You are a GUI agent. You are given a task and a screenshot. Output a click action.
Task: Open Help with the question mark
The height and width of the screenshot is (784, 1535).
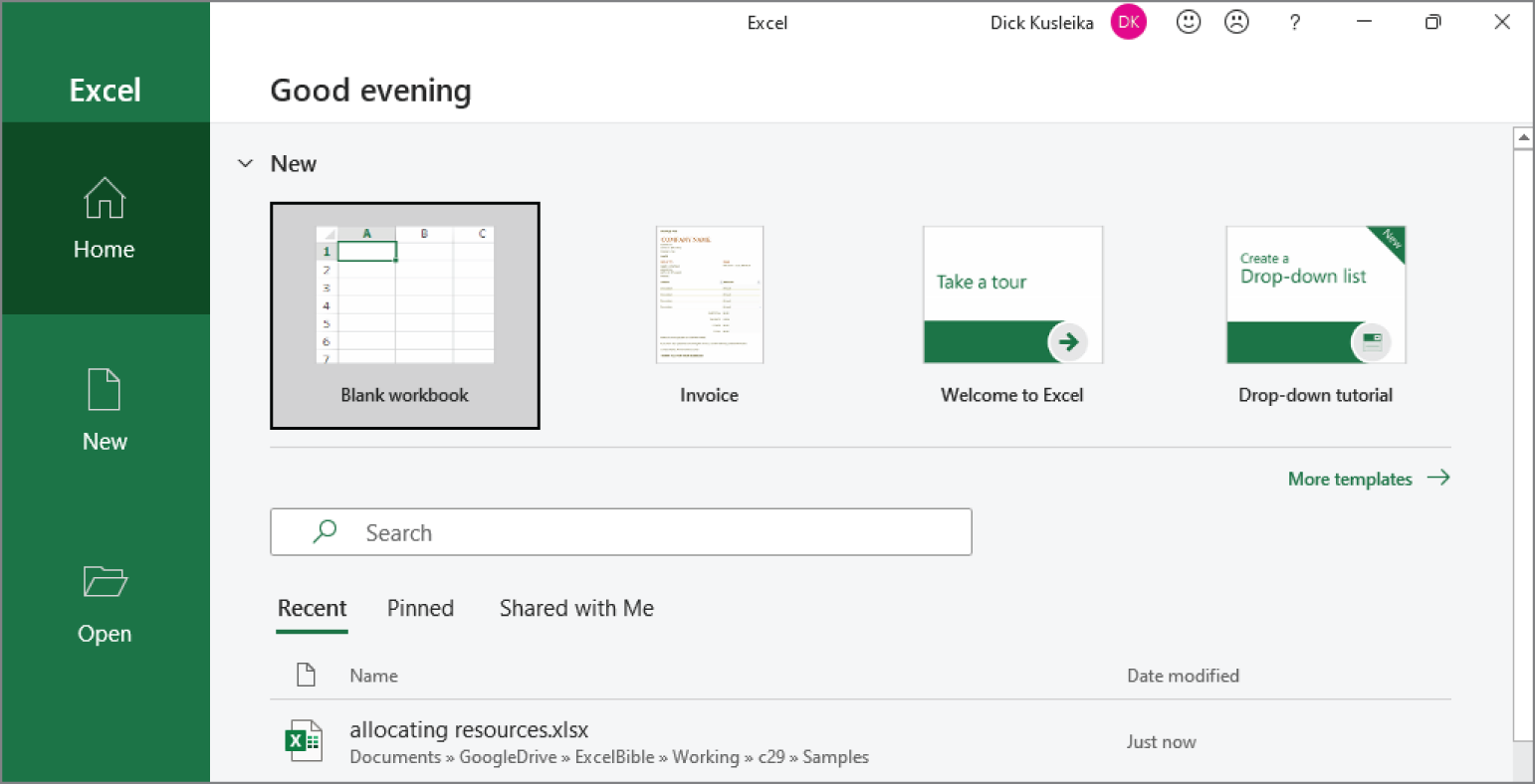[x=1294, y=22]
